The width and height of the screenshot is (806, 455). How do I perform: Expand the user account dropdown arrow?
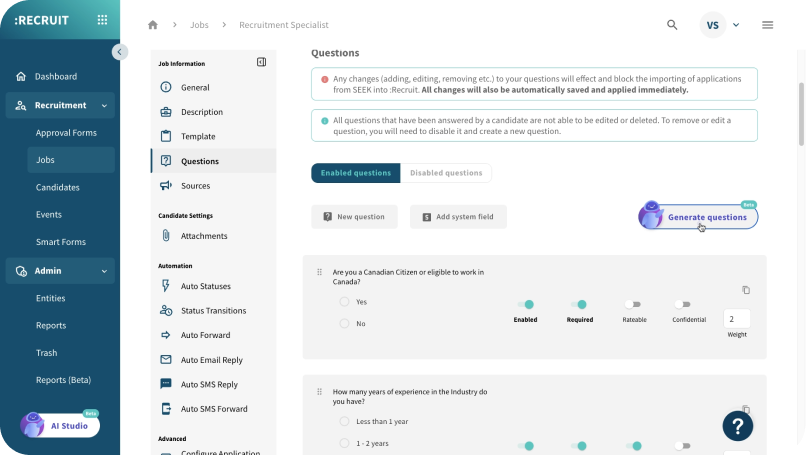pyautogui.click(x=736, y=25)
